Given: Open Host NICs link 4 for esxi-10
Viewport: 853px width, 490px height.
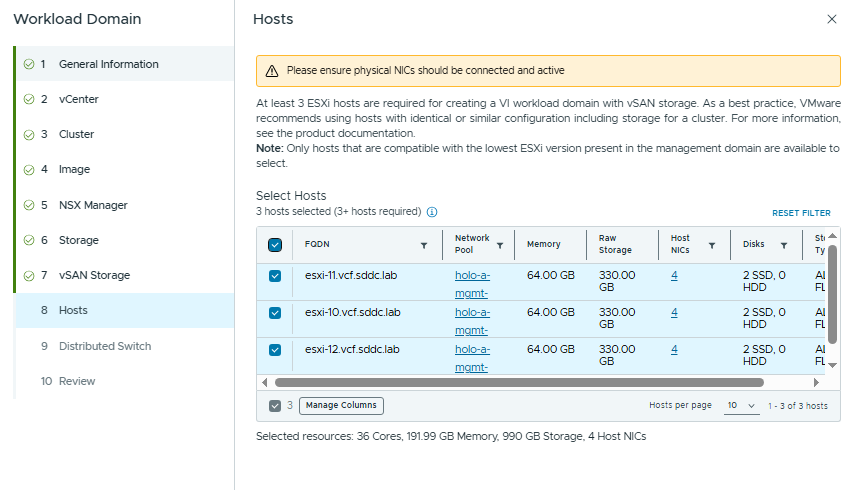Looking at the screenshot, I should tap(674, 313).
